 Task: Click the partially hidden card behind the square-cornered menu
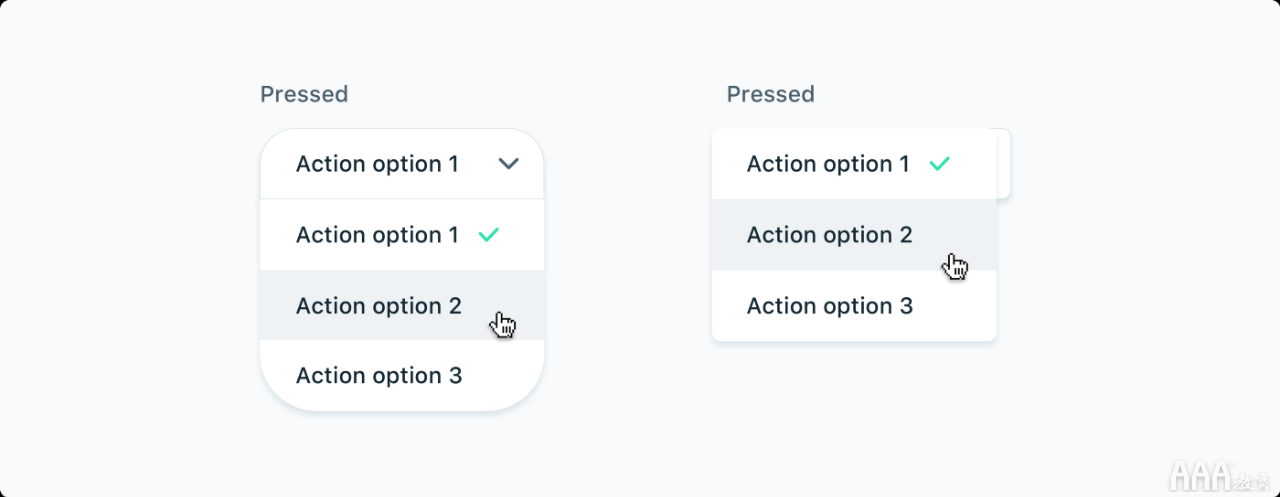(x=1003, y=163)
